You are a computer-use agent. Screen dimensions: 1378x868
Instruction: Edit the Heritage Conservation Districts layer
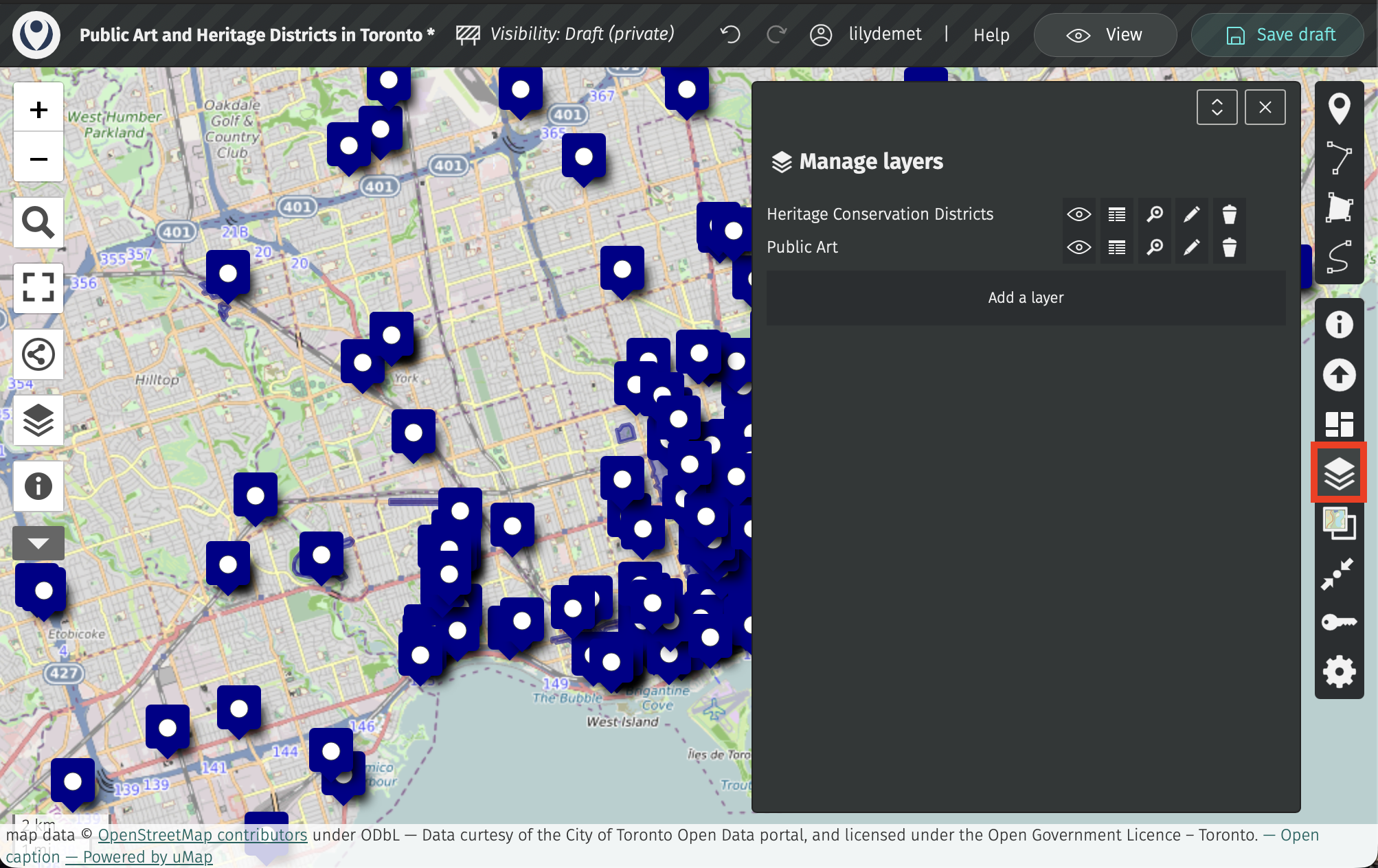(x=1192, y=214)
